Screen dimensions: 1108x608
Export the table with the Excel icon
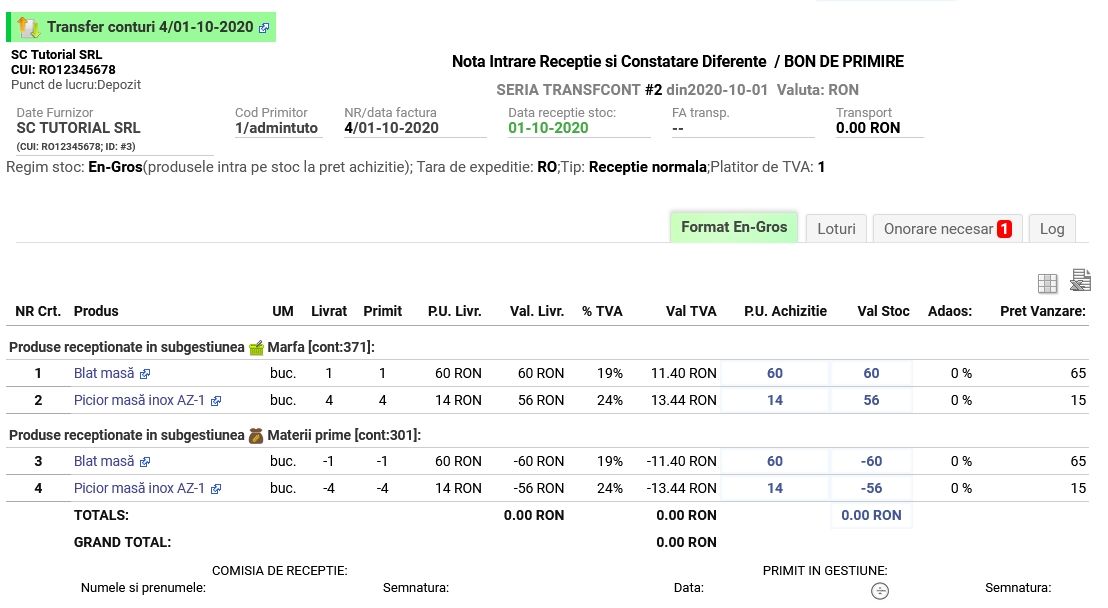click(x=1079, y=281)
